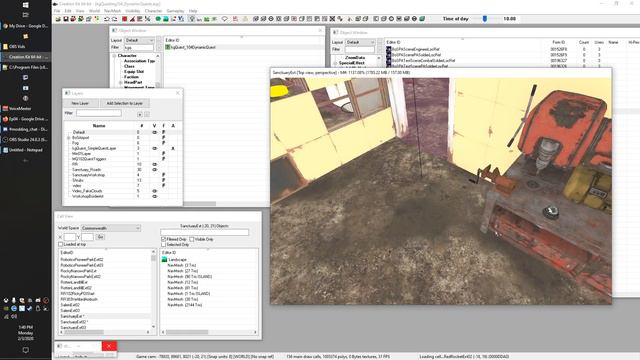Click the load master/plugin files folder icon

point(58,19)
